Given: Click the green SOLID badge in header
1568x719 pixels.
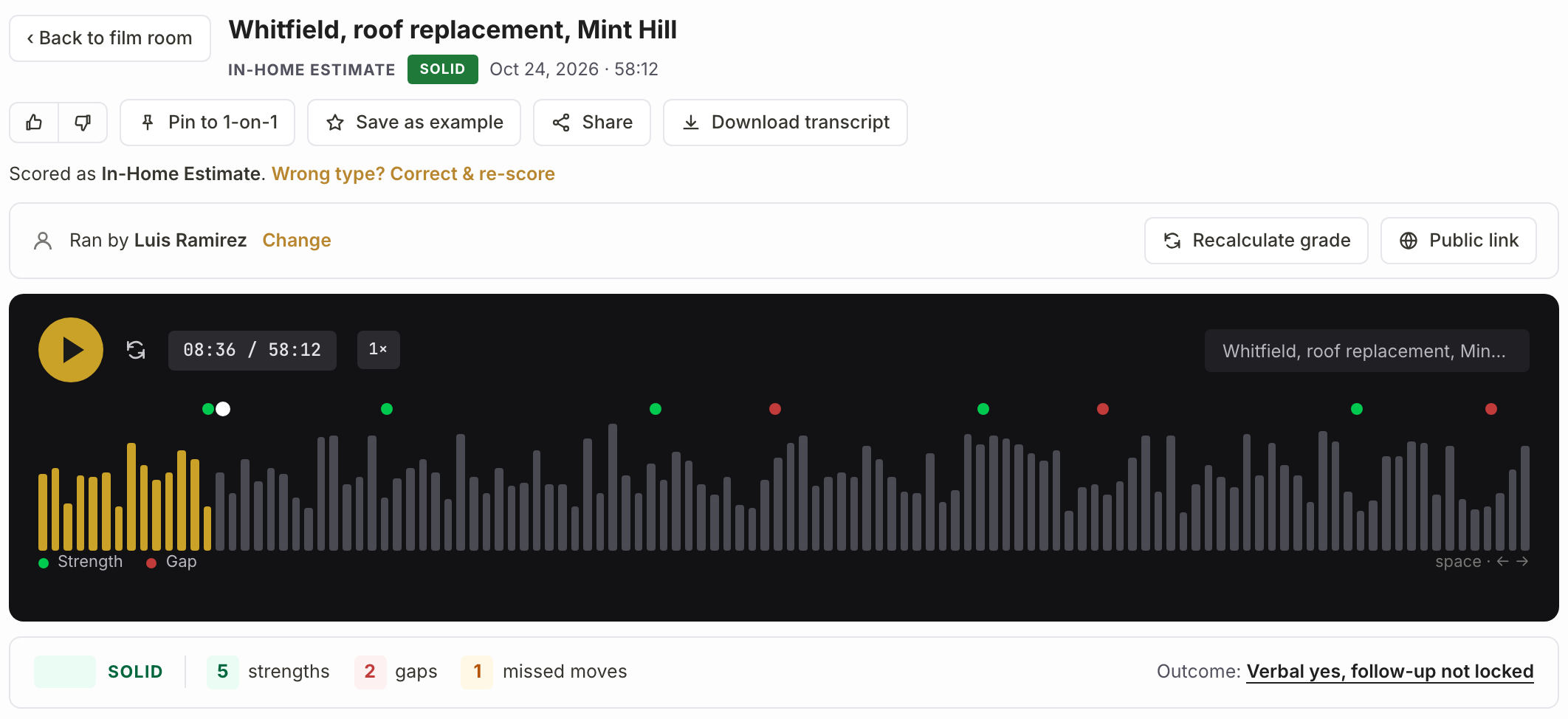Looking at the screenshot, I should click(443, 69).
